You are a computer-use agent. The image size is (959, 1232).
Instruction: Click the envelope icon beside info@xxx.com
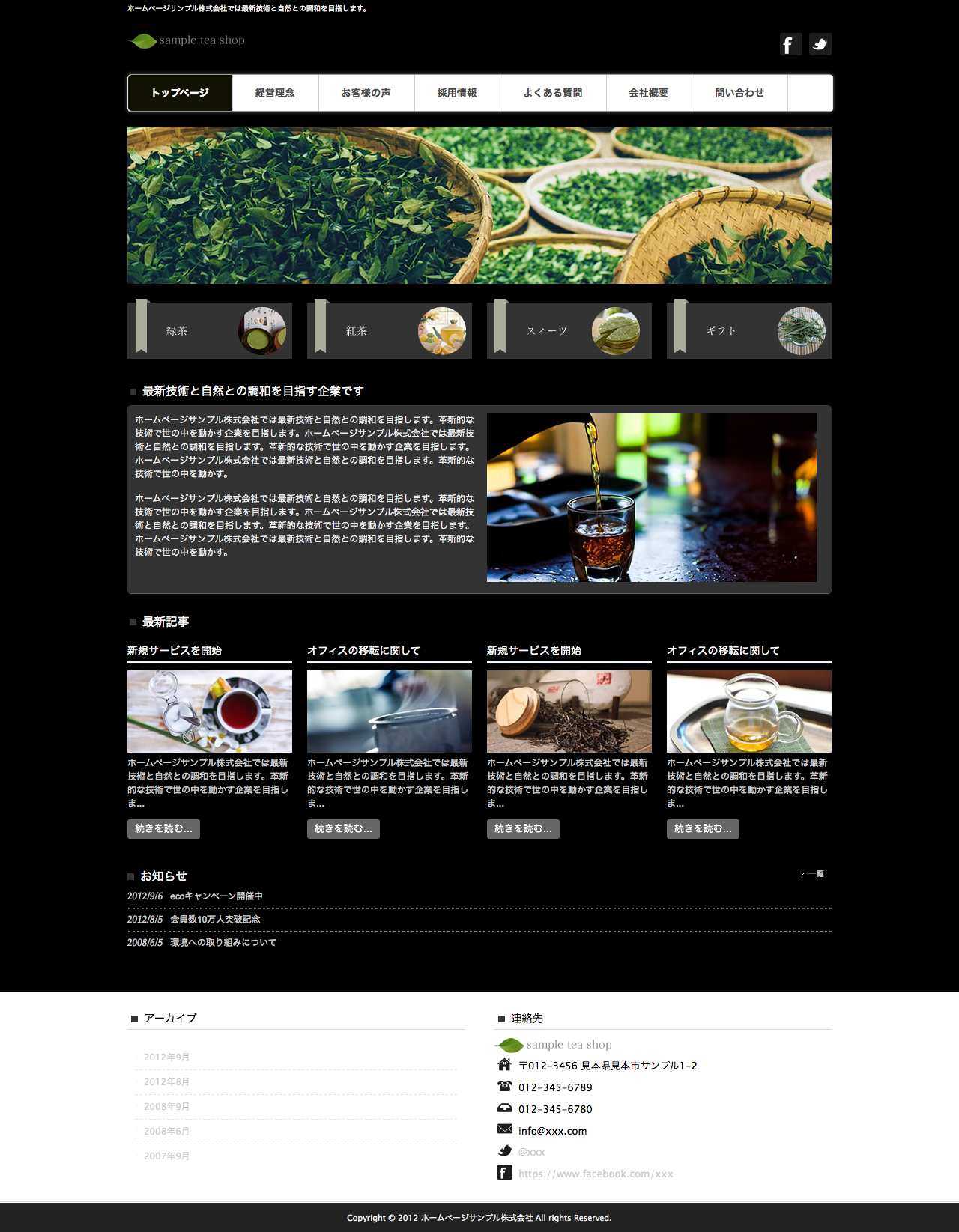click(x=505, y=1129)
